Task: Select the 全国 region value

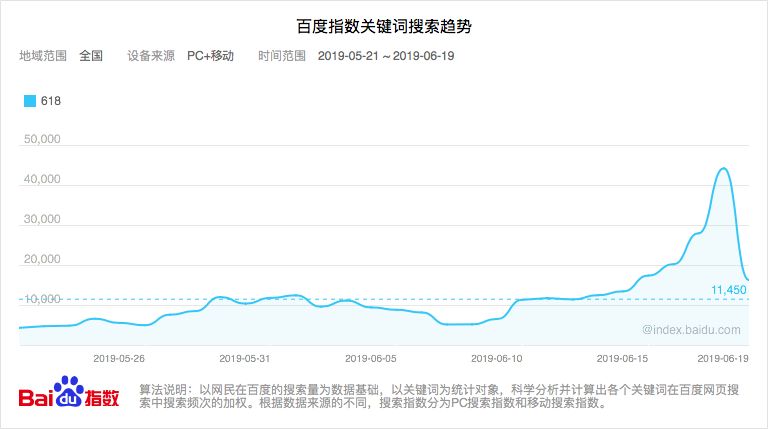Action: [x=91, y=56]
